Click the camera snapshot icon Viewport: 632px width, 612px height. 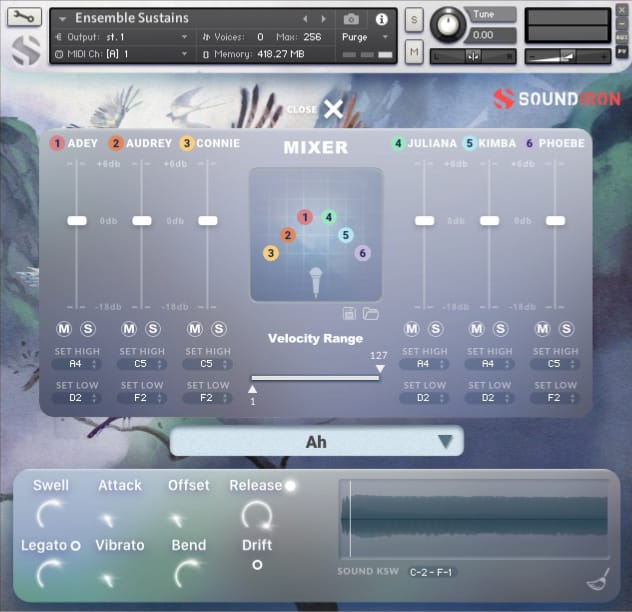tap(351, 19)
